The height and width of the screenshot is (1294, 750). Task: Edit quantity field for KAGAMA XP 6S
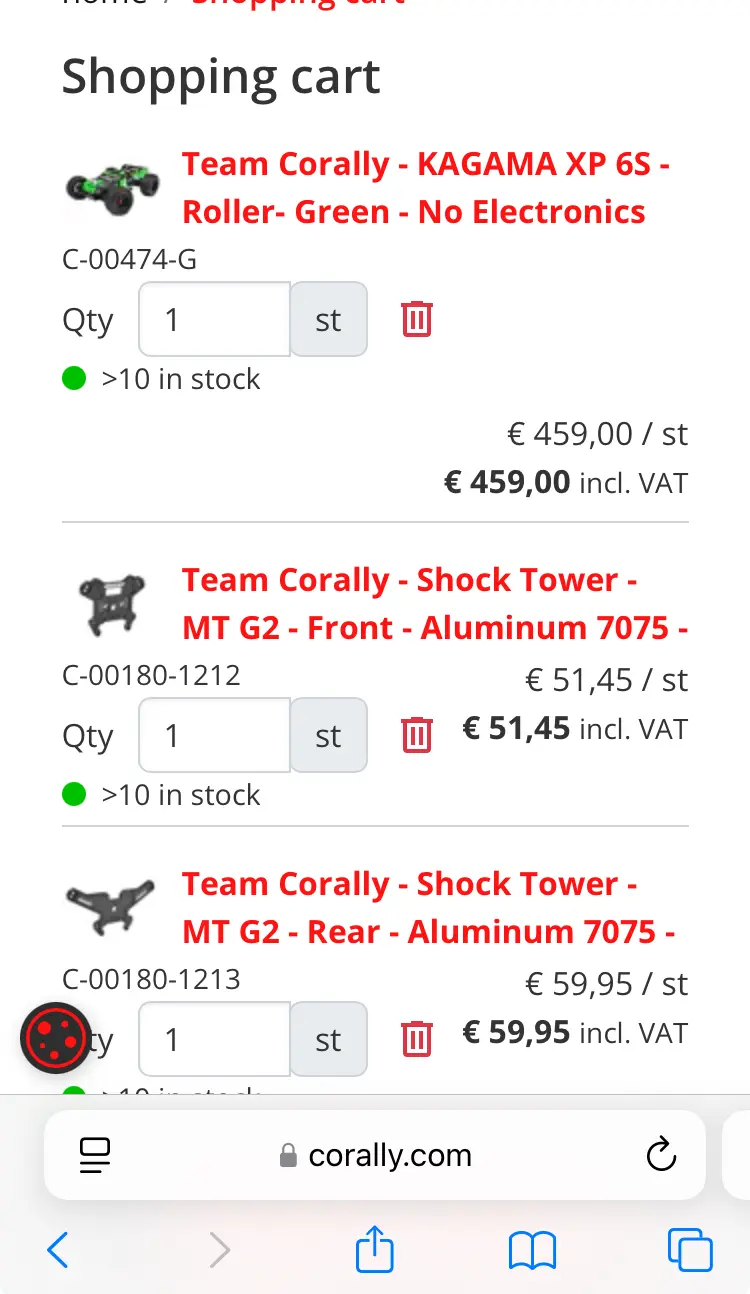pyautogui.click(x=215, y=320)
